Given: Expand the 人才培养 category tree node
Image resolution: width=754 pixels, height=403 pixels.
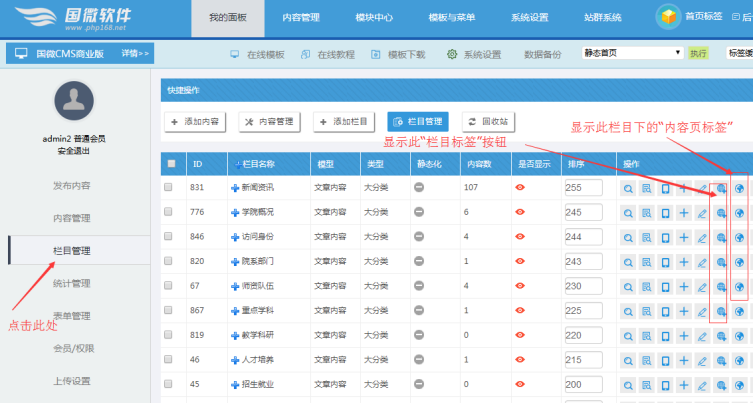Looking at the screenshot, I should click(233, 359).
